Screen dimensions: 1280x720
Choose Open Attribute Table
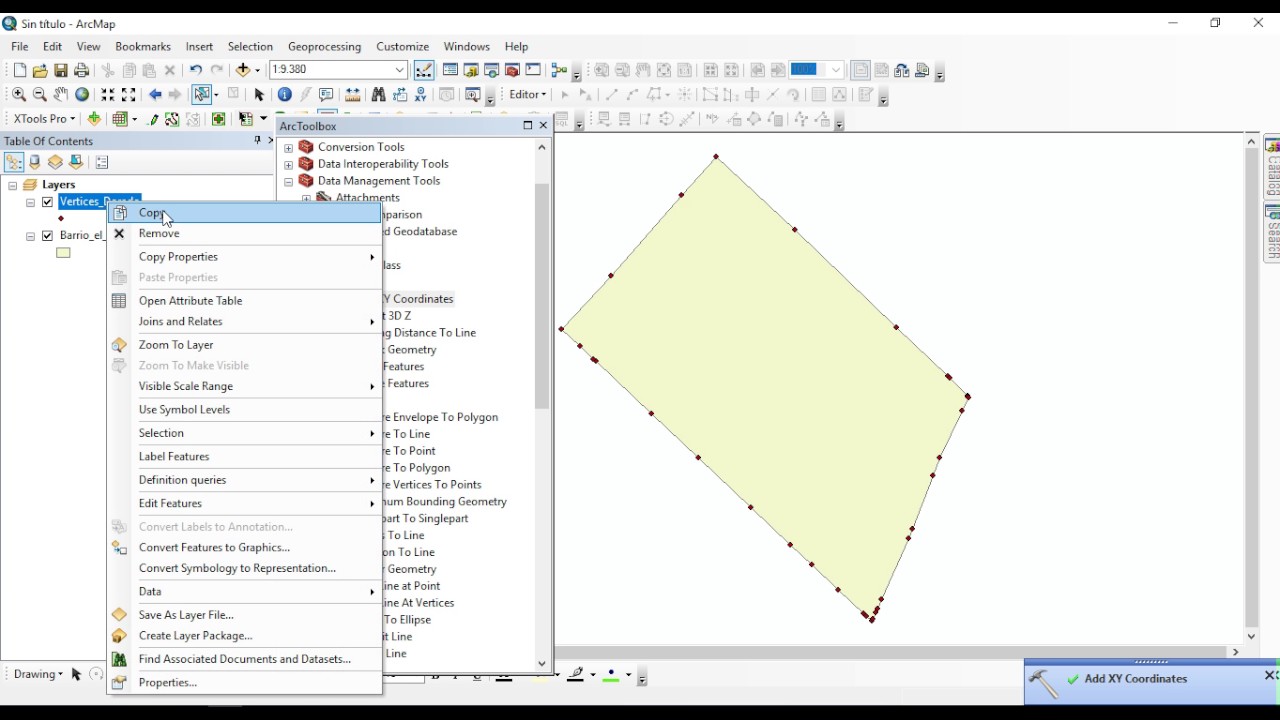(244, 301)
